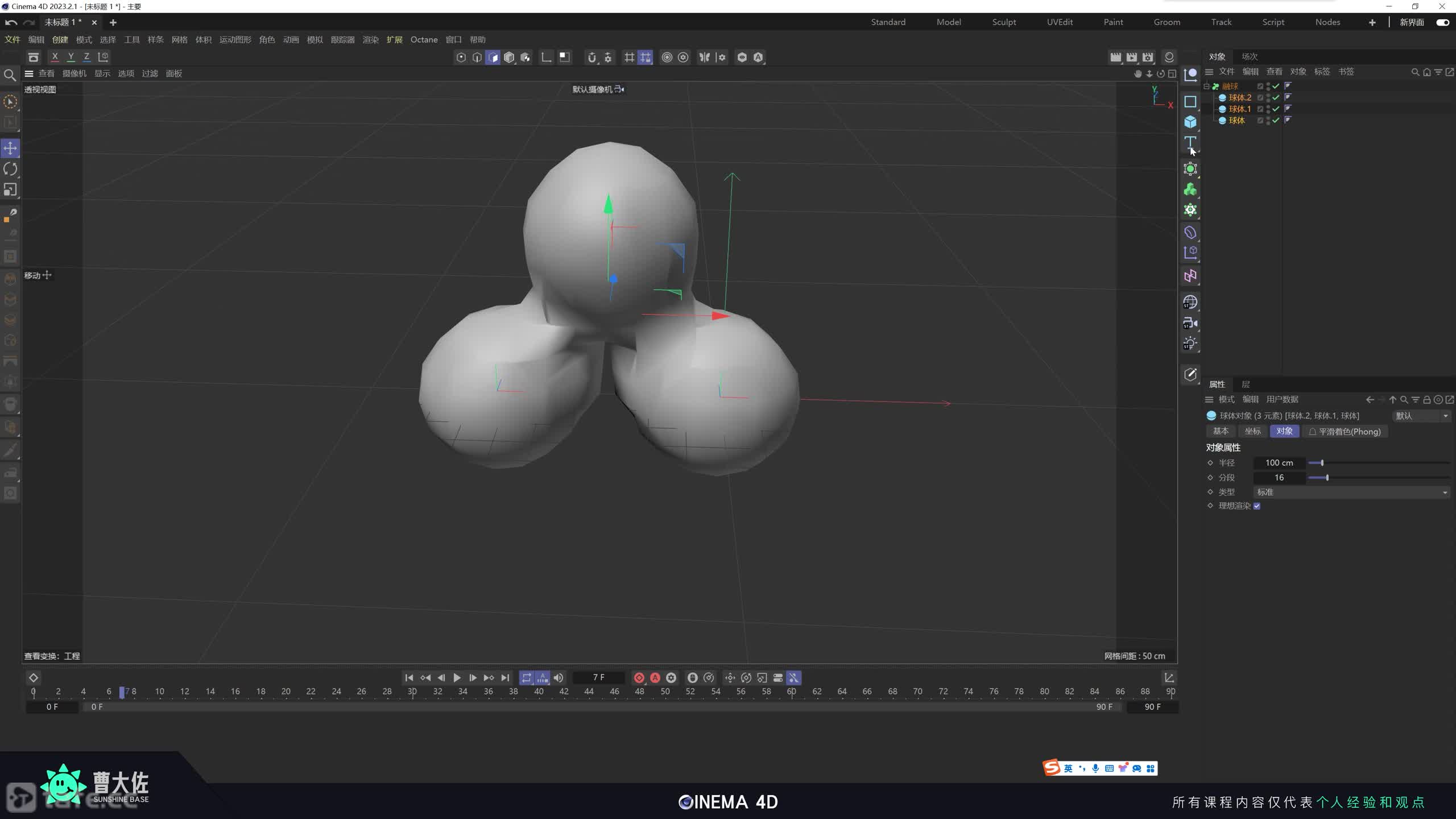Select the Scale tool in left toolbar
The height and width of the screenshot is (819, 1456).
pos(10,189)
